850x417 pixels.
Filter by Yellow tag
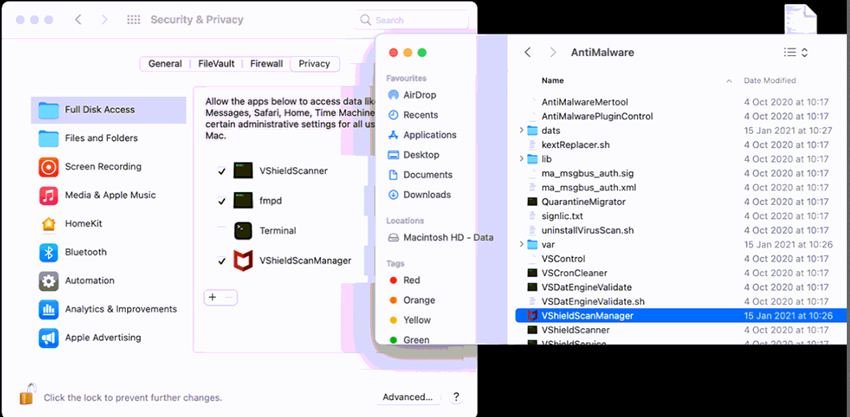point(410,320)
